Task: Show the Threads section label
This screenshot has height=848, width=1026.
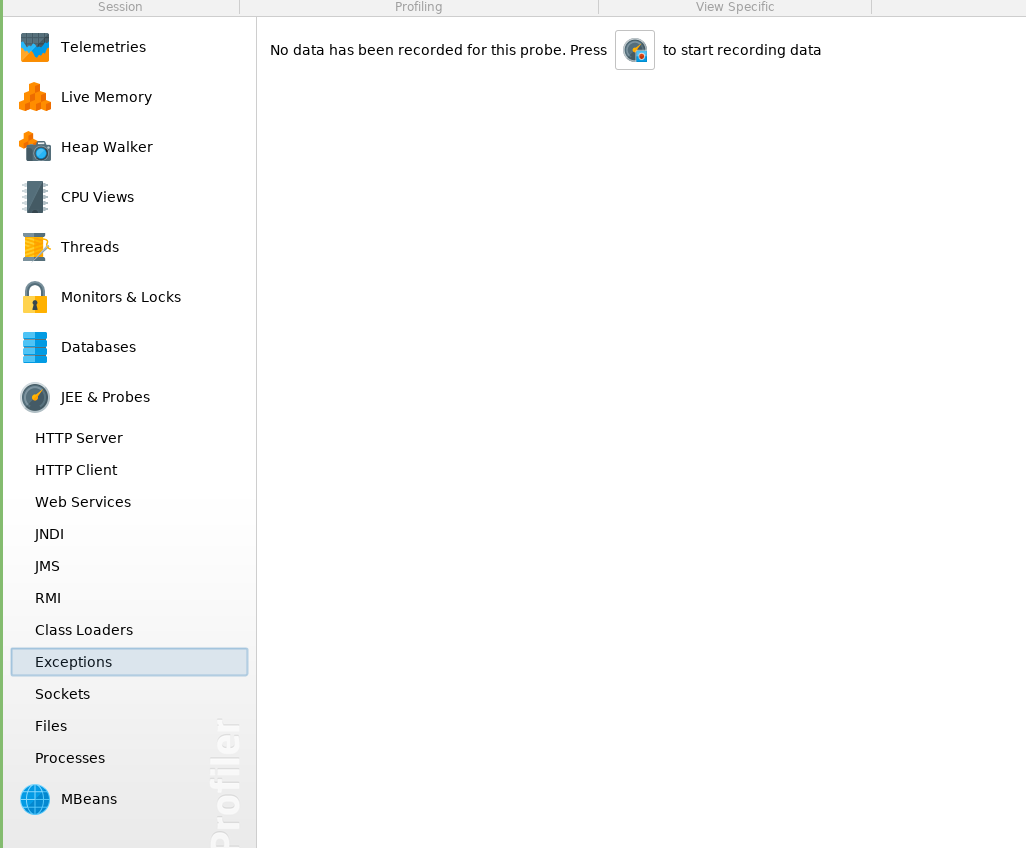Action: [90, 247]
